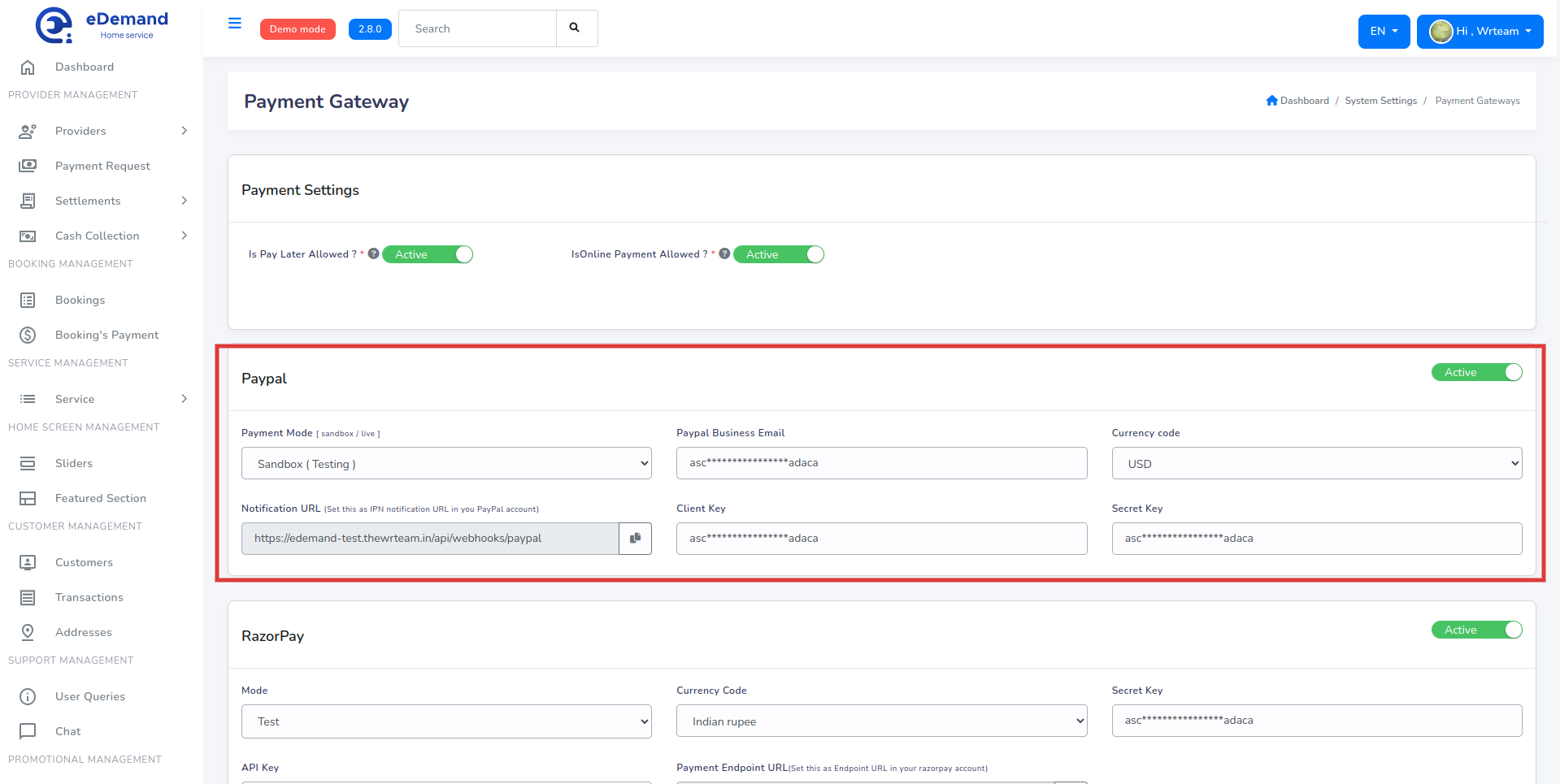Image resolution: width=1560 pixels, height=784 pixels.
Task: Open Chat from sidebar
Action: pos(68,731)
